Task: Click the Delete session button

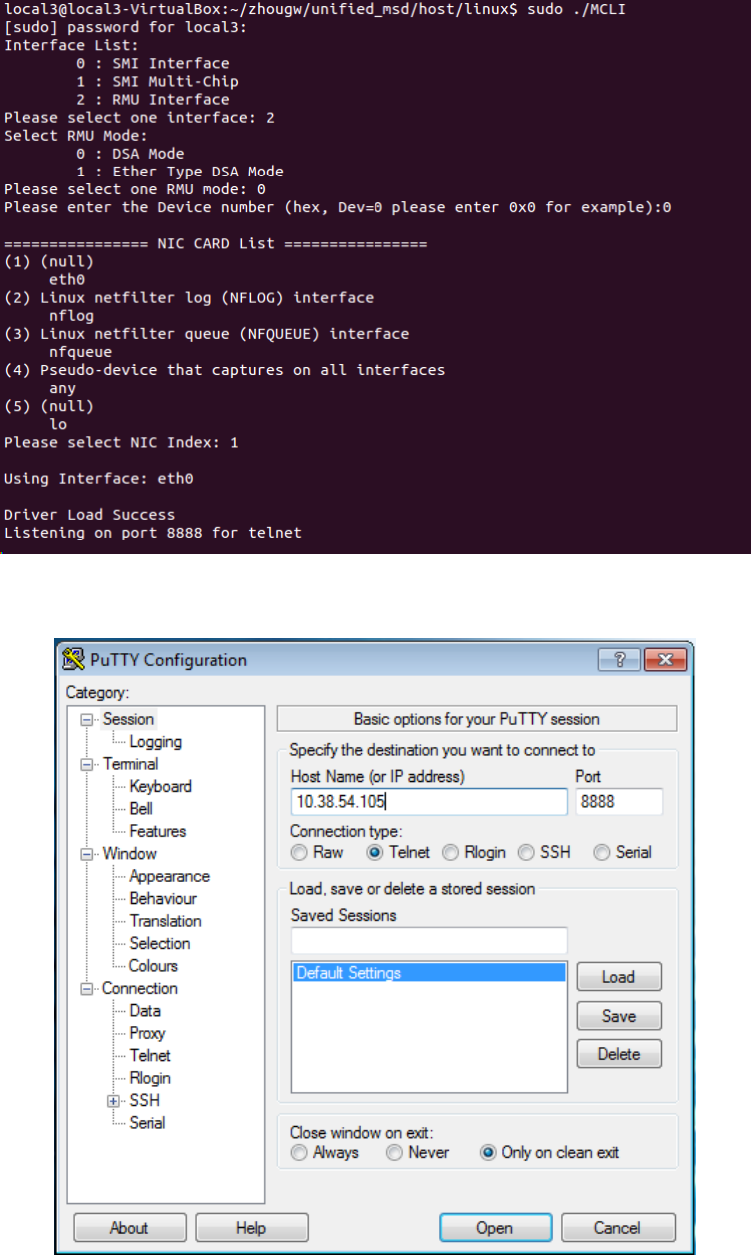Action: [618, 1054]
